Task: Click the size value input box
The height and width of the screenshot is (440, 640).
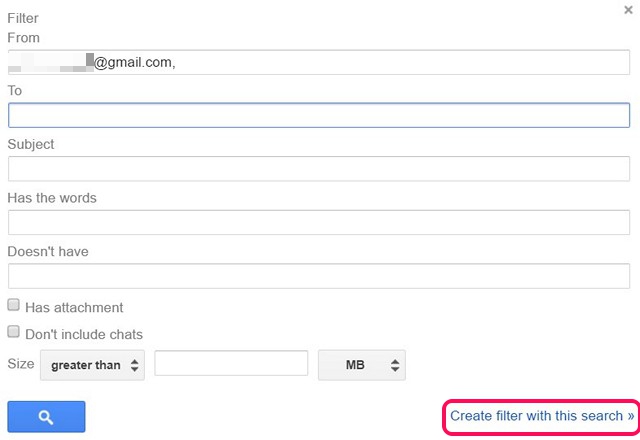Action: [231, 363]
